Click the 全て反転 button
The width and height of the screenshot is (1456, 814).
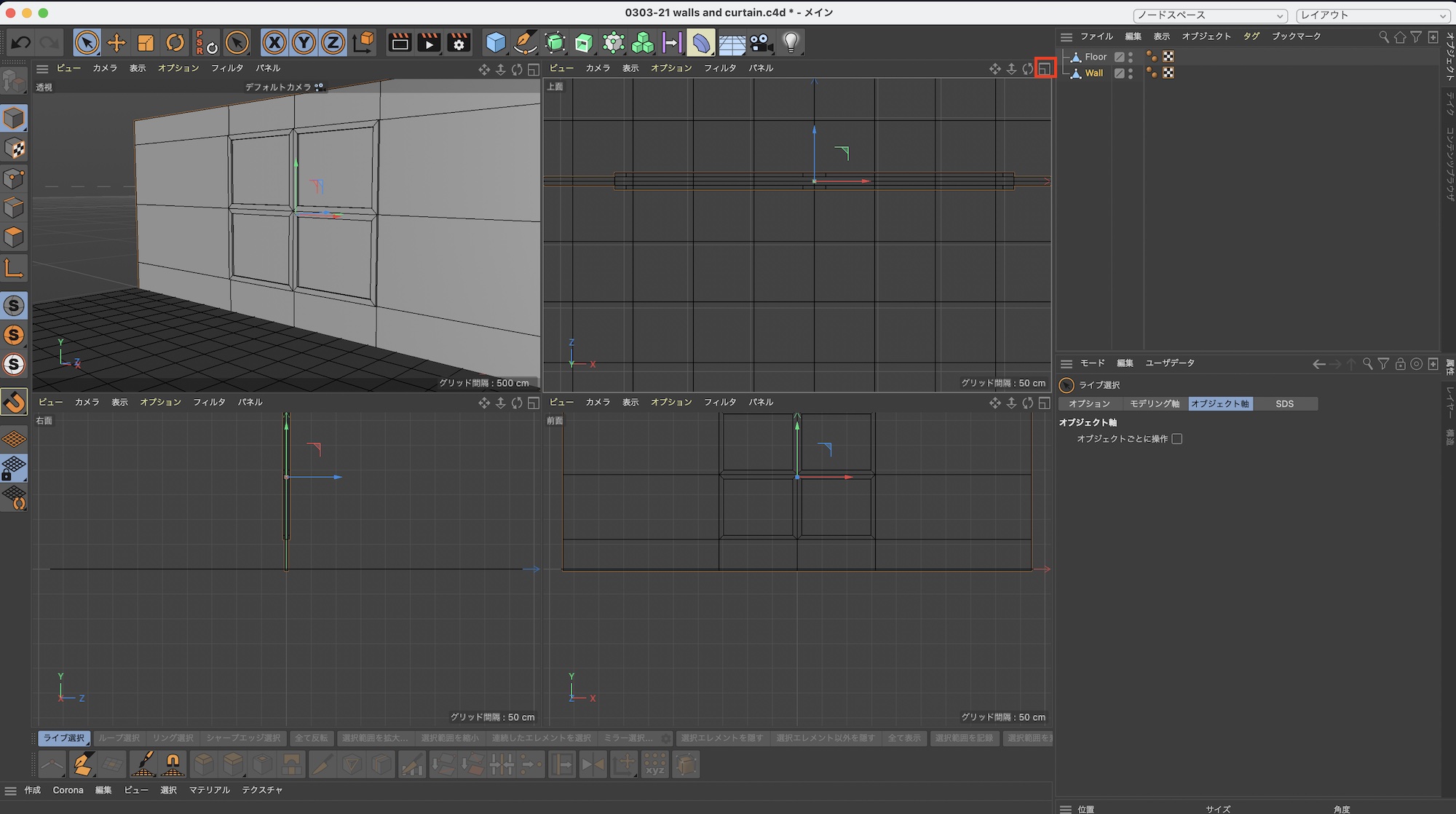click(311, 738)
